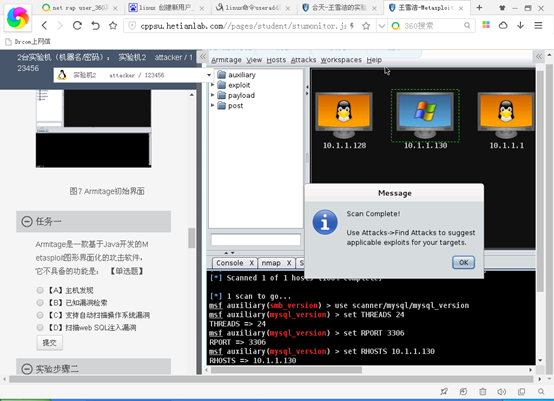Expand the payload folder tree node
The width and height of the screenshot is (554, 401).
coord(213,95)
